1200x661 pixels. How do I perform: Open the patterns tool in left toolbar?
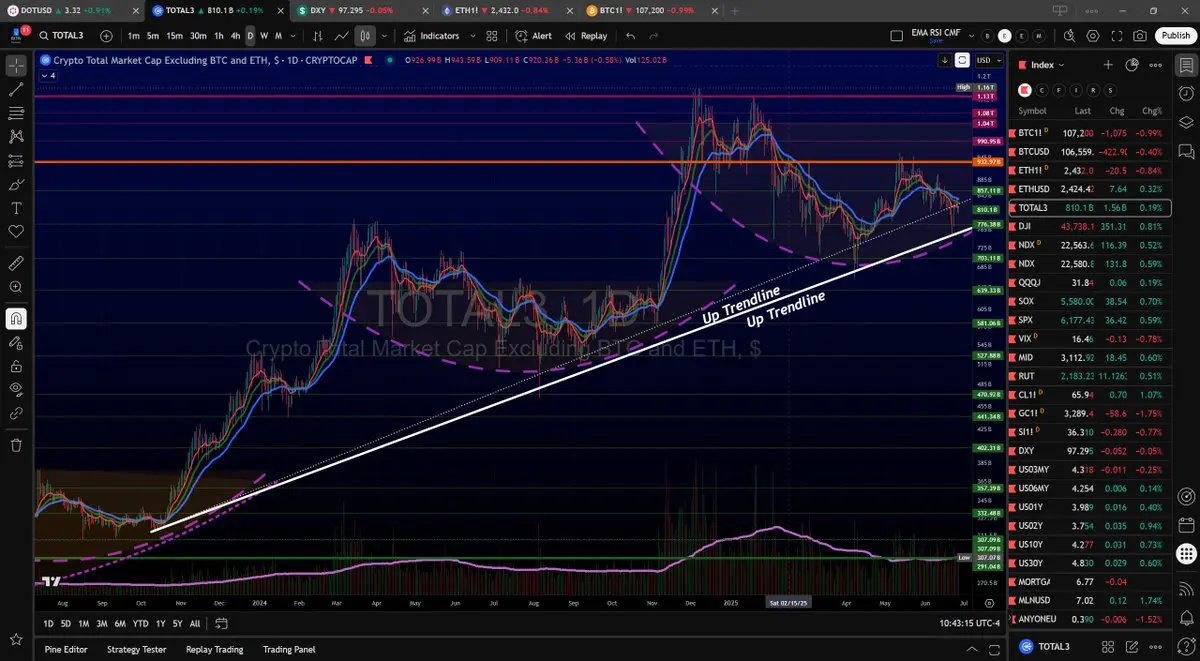coord(16,137)
